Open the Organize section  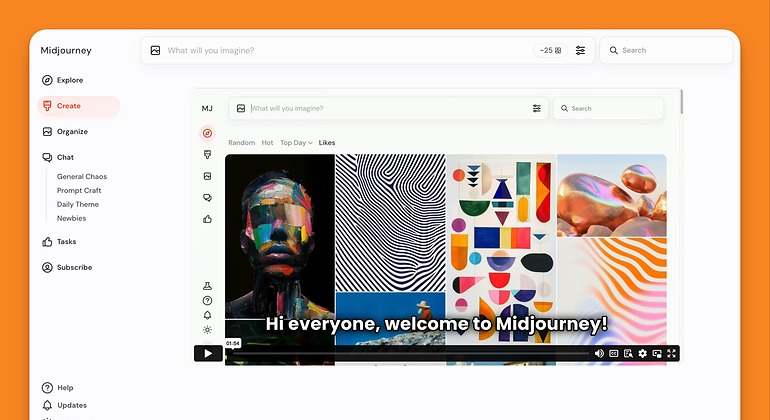pyautogui.click(x=65, y=132)
